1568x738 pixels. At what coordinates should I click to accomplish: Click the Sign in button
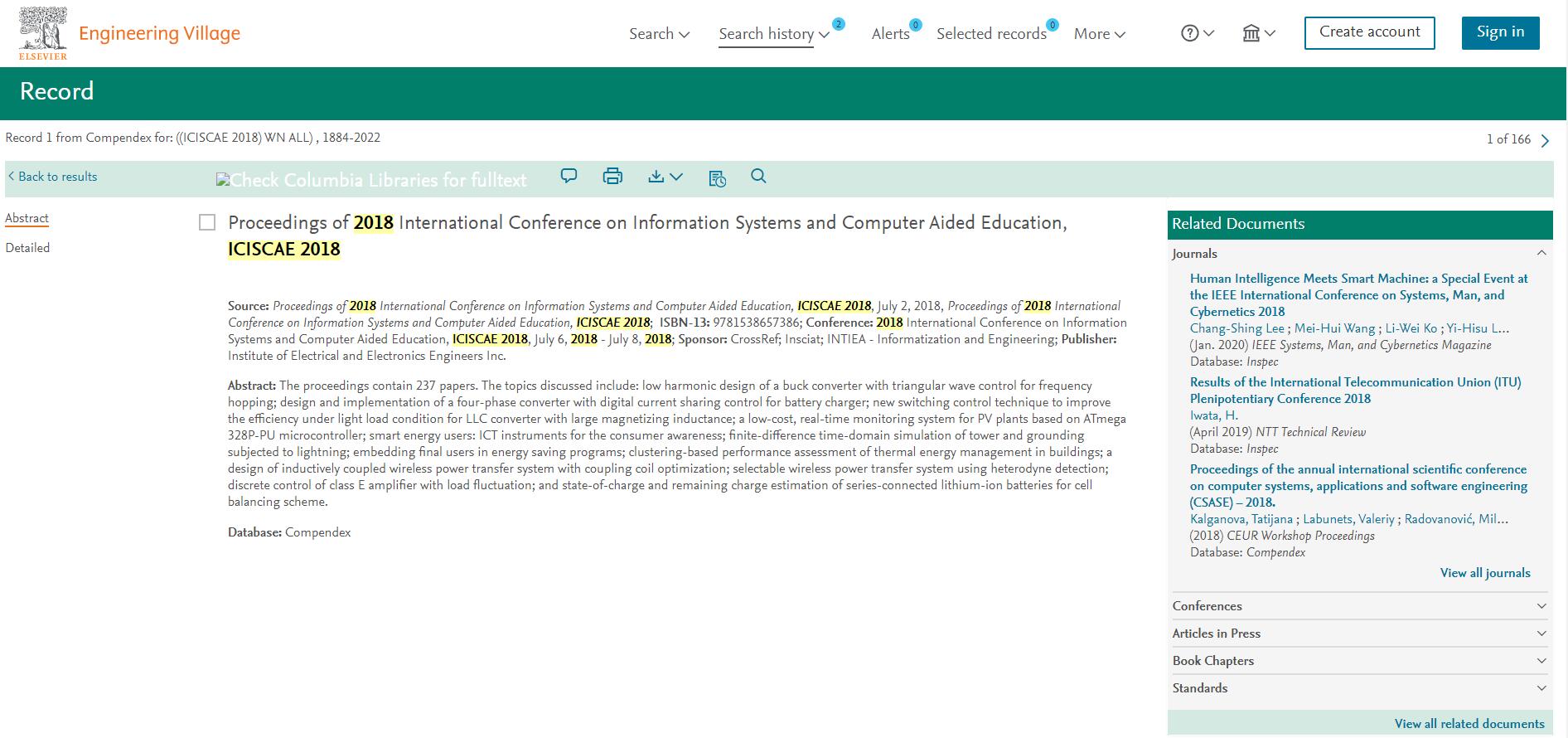[1500, 32]
